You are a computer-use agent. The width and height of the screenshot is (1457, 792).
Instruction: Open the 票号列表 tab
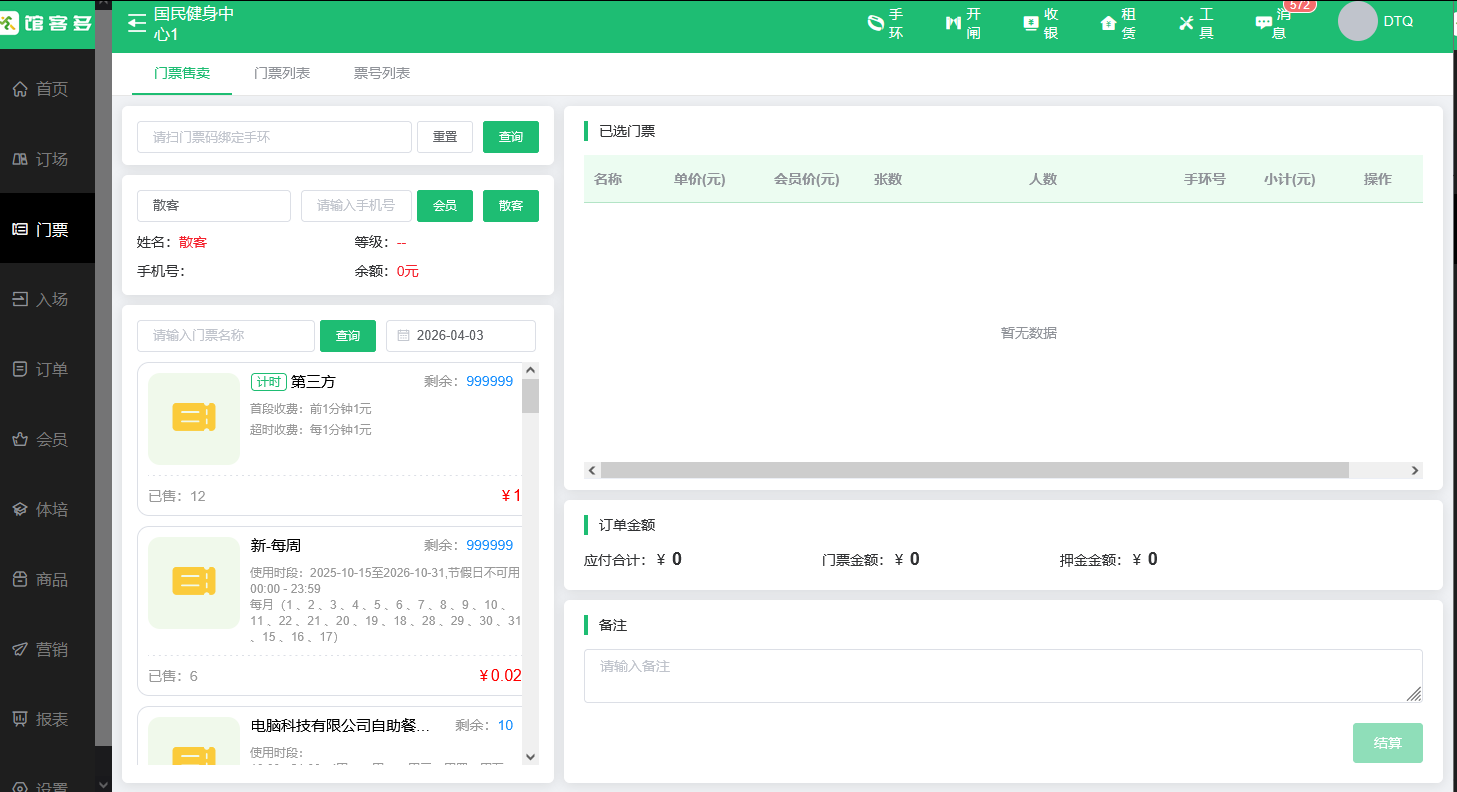click(381, 72)
